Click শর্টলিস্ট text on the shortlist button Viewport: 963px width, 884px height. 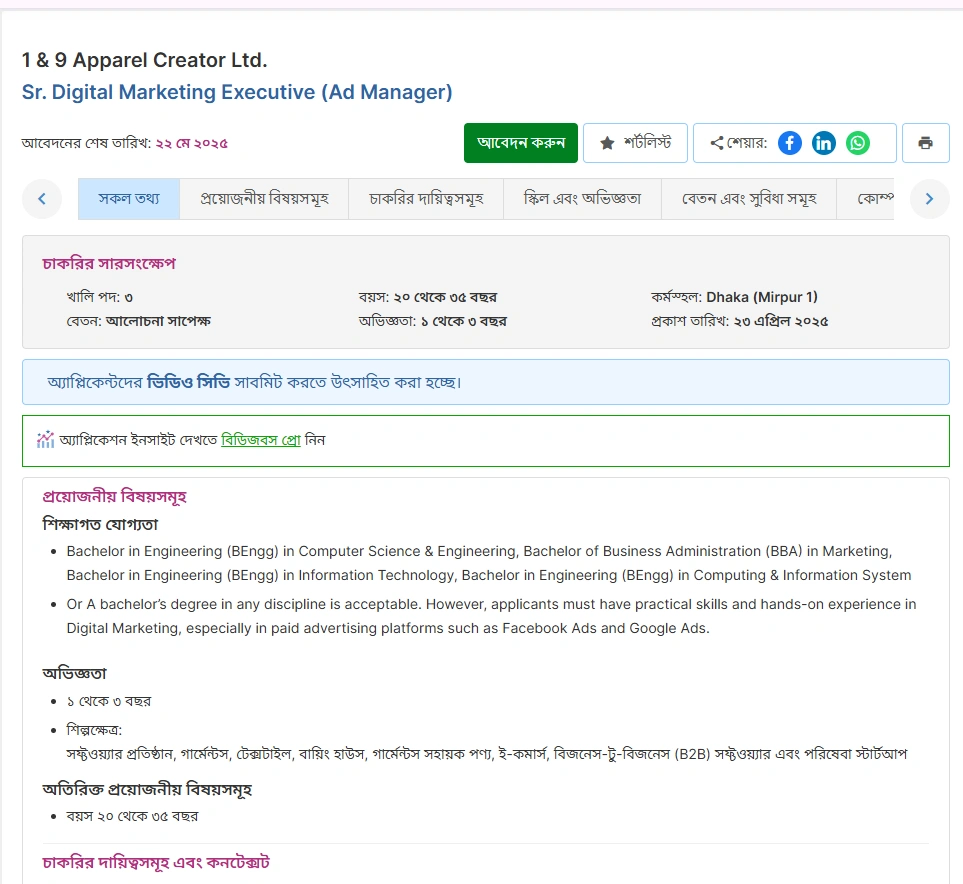click(x=647, y=143)
